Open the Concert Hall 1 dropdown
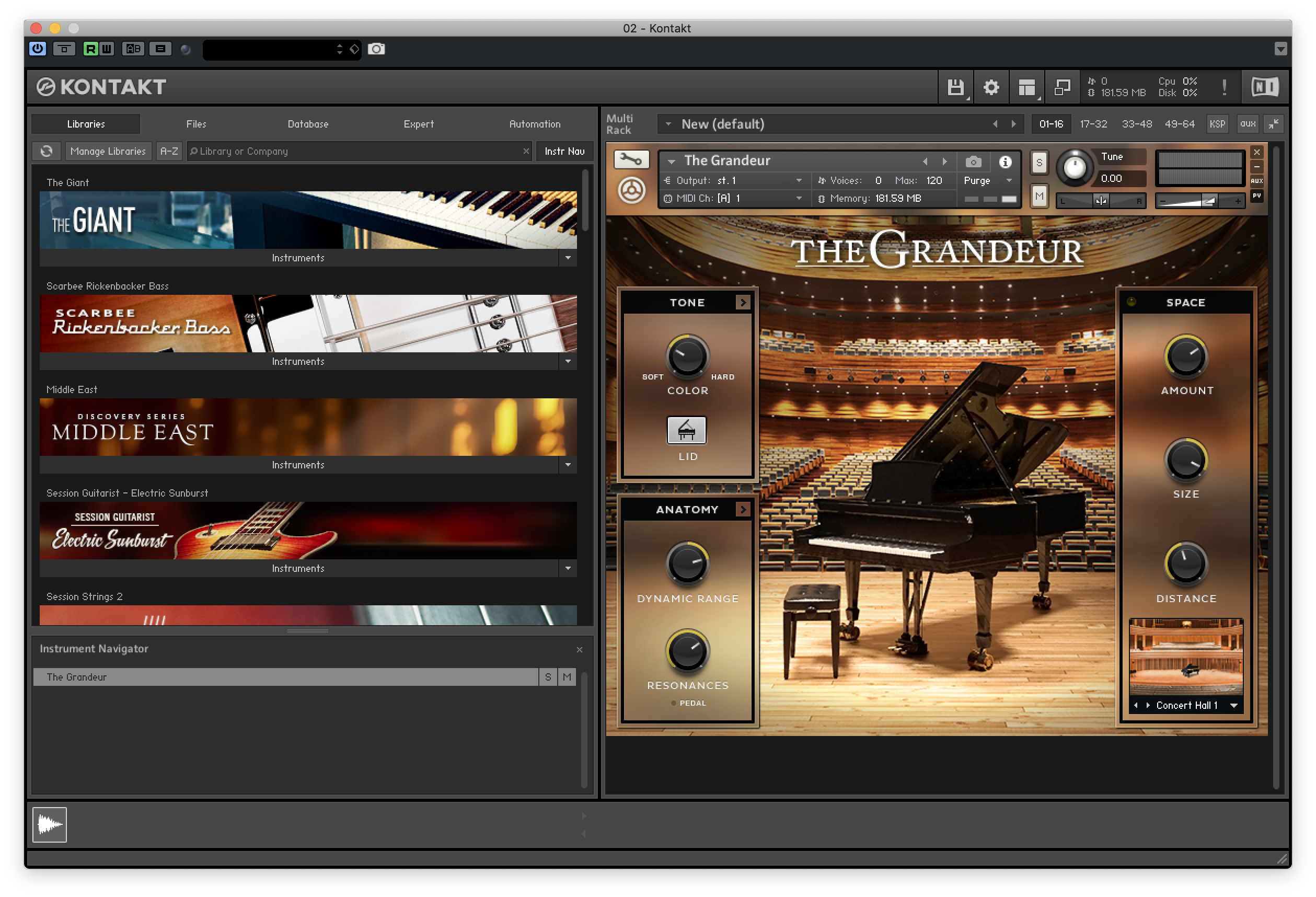 pos(1233,706)
